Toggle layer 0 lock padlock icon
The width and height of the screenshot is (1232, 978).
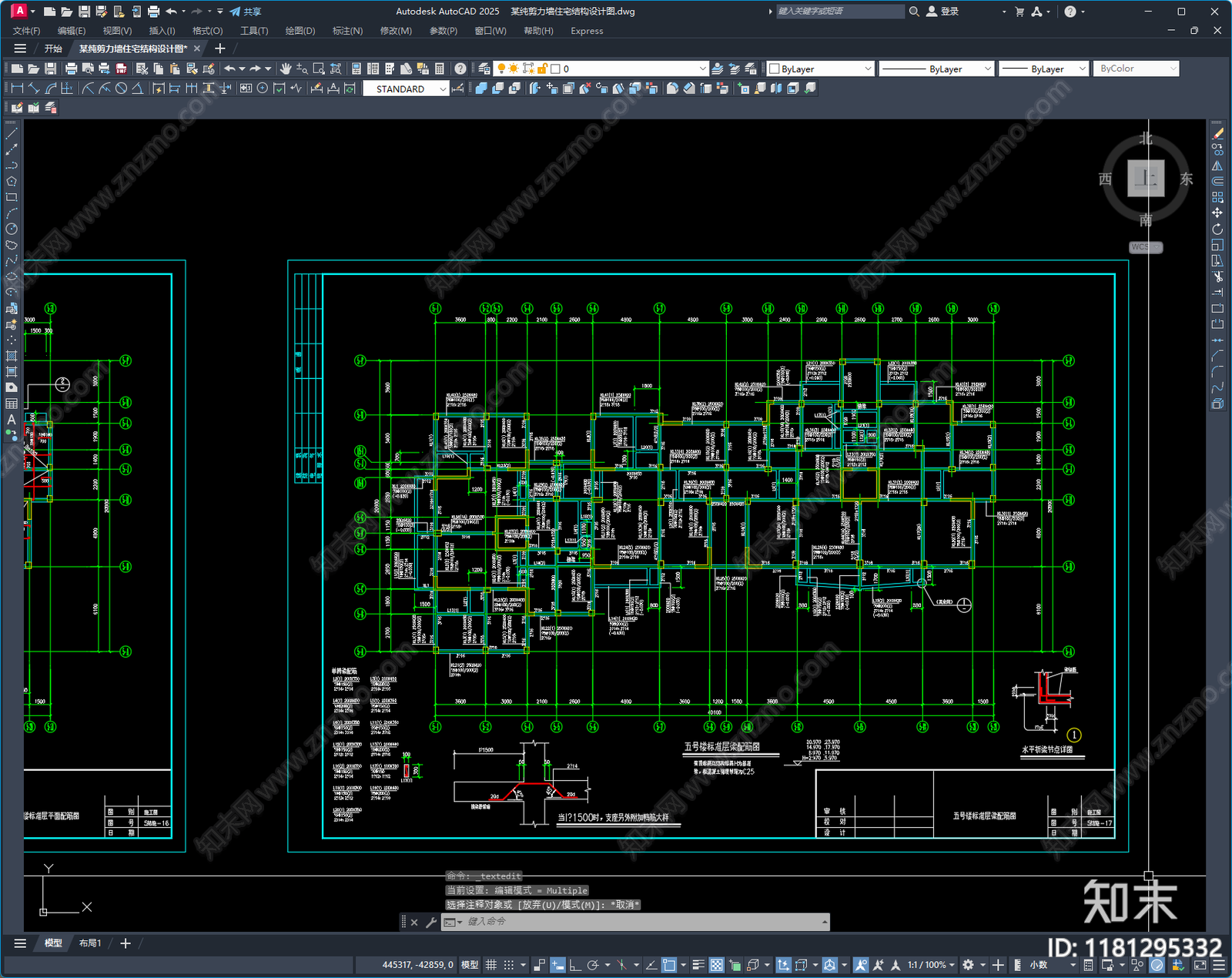[x=542, y=69]
